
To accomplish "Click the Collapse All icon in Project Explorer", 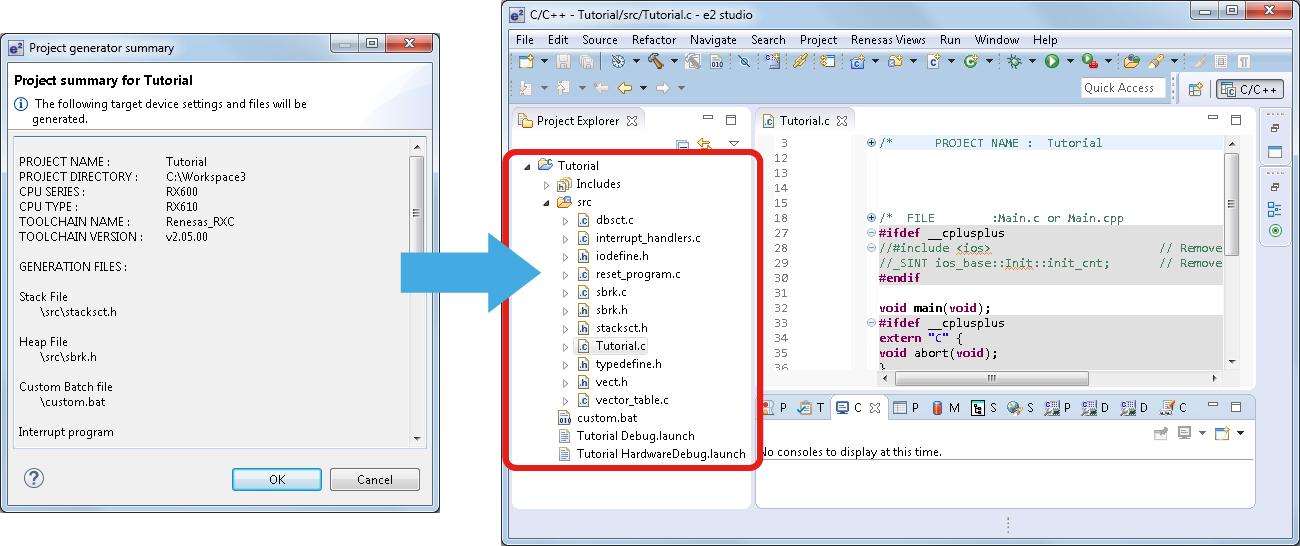I will coord(682,145).
